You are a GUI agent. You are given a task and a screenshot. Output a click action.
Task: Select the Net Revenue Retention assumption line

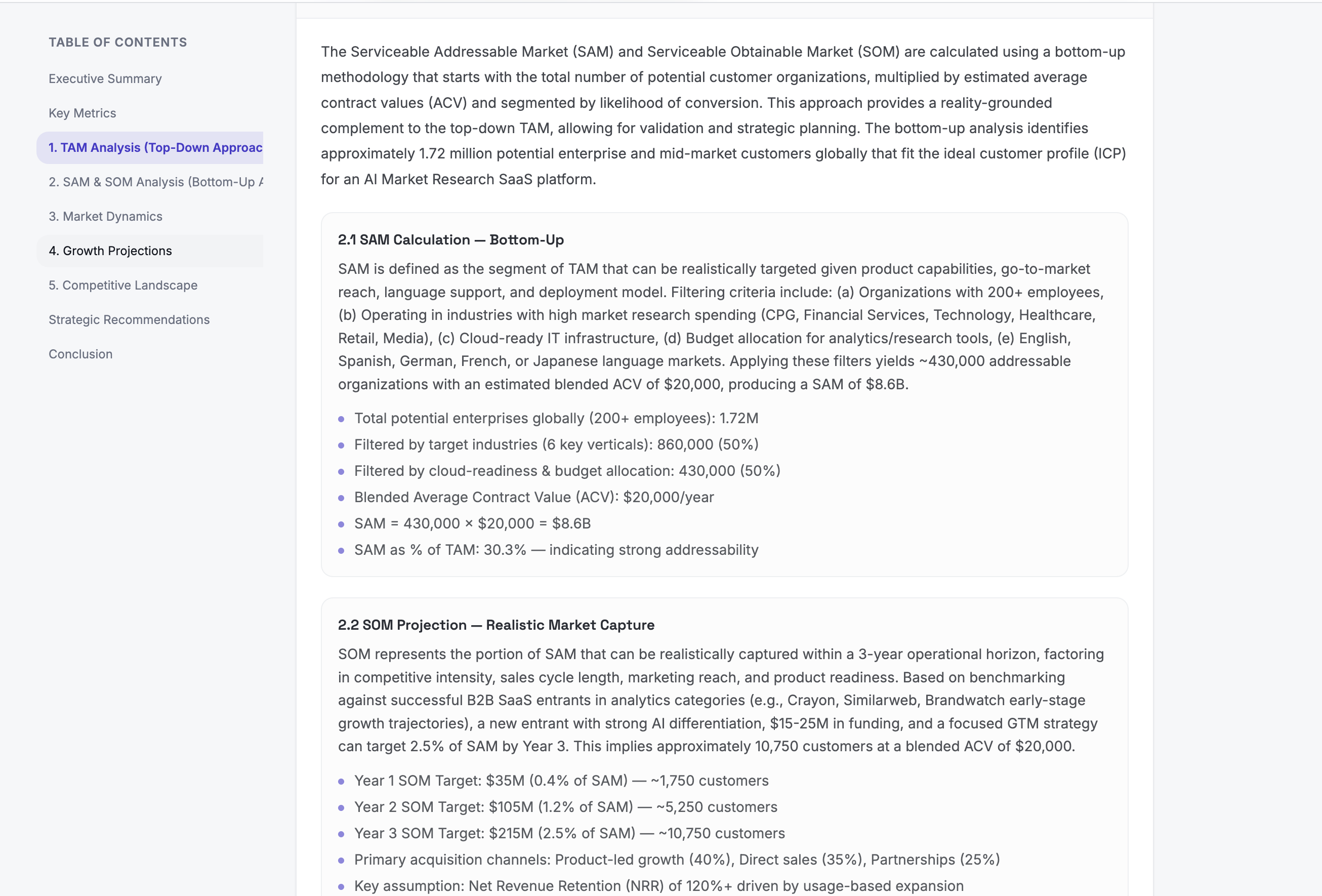[658, 885]
